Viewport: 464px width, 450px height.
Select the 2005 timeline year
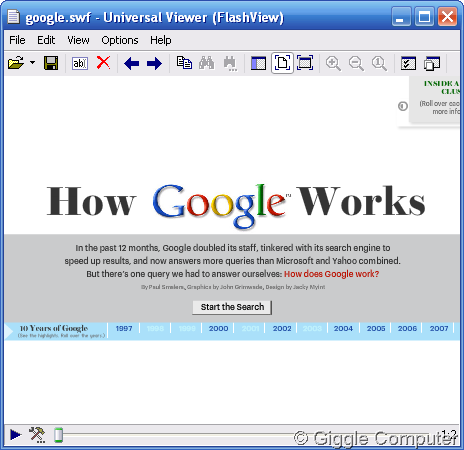(x=376, y=328)
